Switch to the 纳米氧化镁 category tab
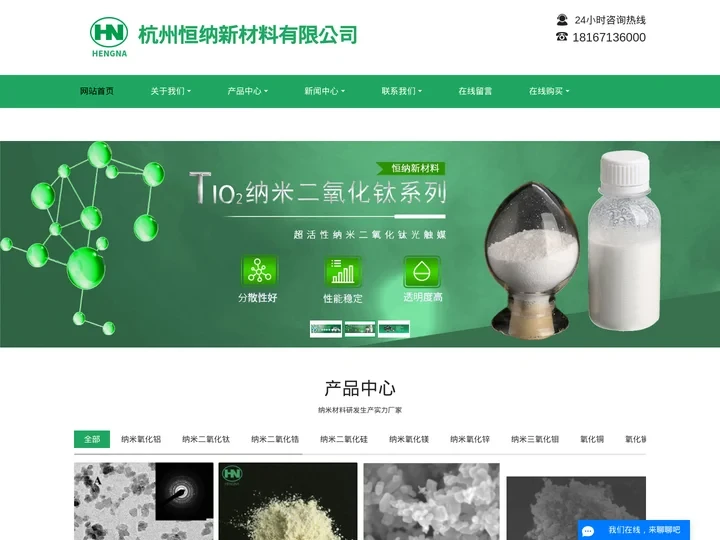Screen dimensions: 720x540 pos(409,439)
